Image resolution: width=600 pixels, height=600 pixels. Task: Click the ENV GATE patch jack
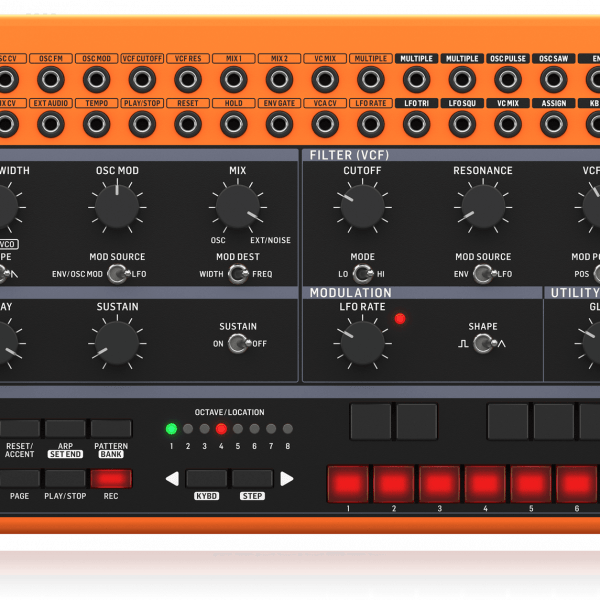279,123
